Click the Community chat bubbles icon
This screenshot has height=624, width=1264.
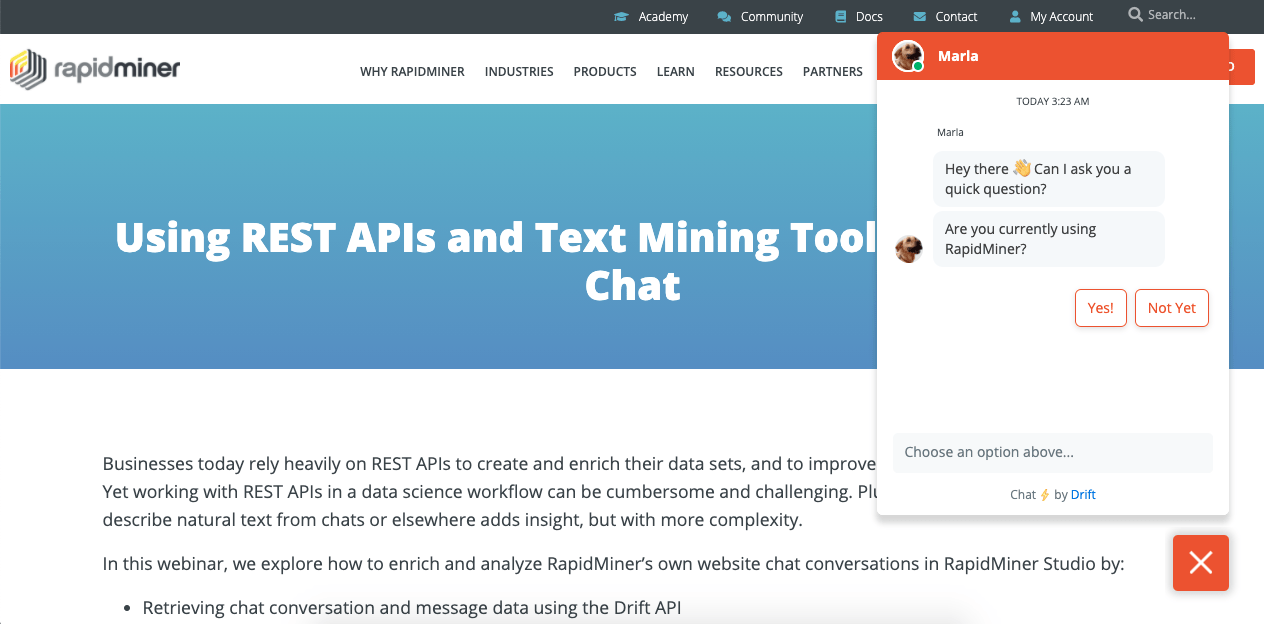[x=724, y=17]
